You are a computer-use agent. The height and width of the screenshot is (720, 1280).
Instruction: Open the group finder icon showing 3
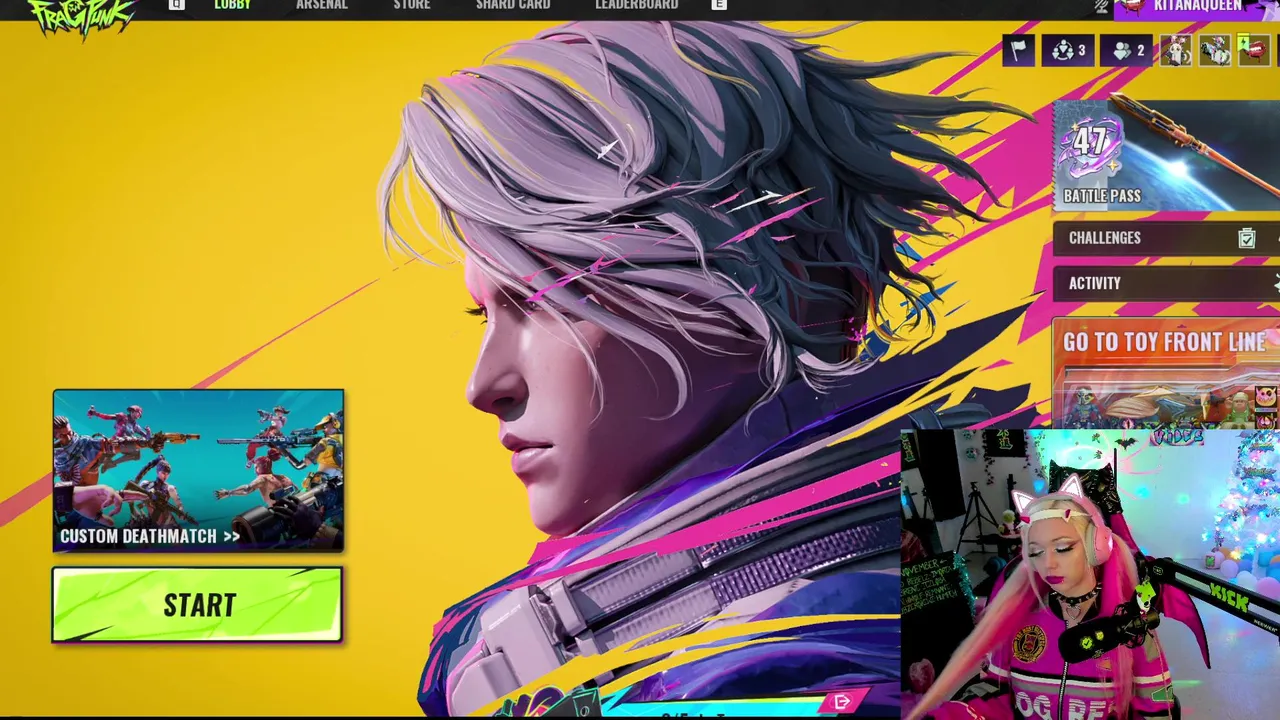(x=1068, y=50)
